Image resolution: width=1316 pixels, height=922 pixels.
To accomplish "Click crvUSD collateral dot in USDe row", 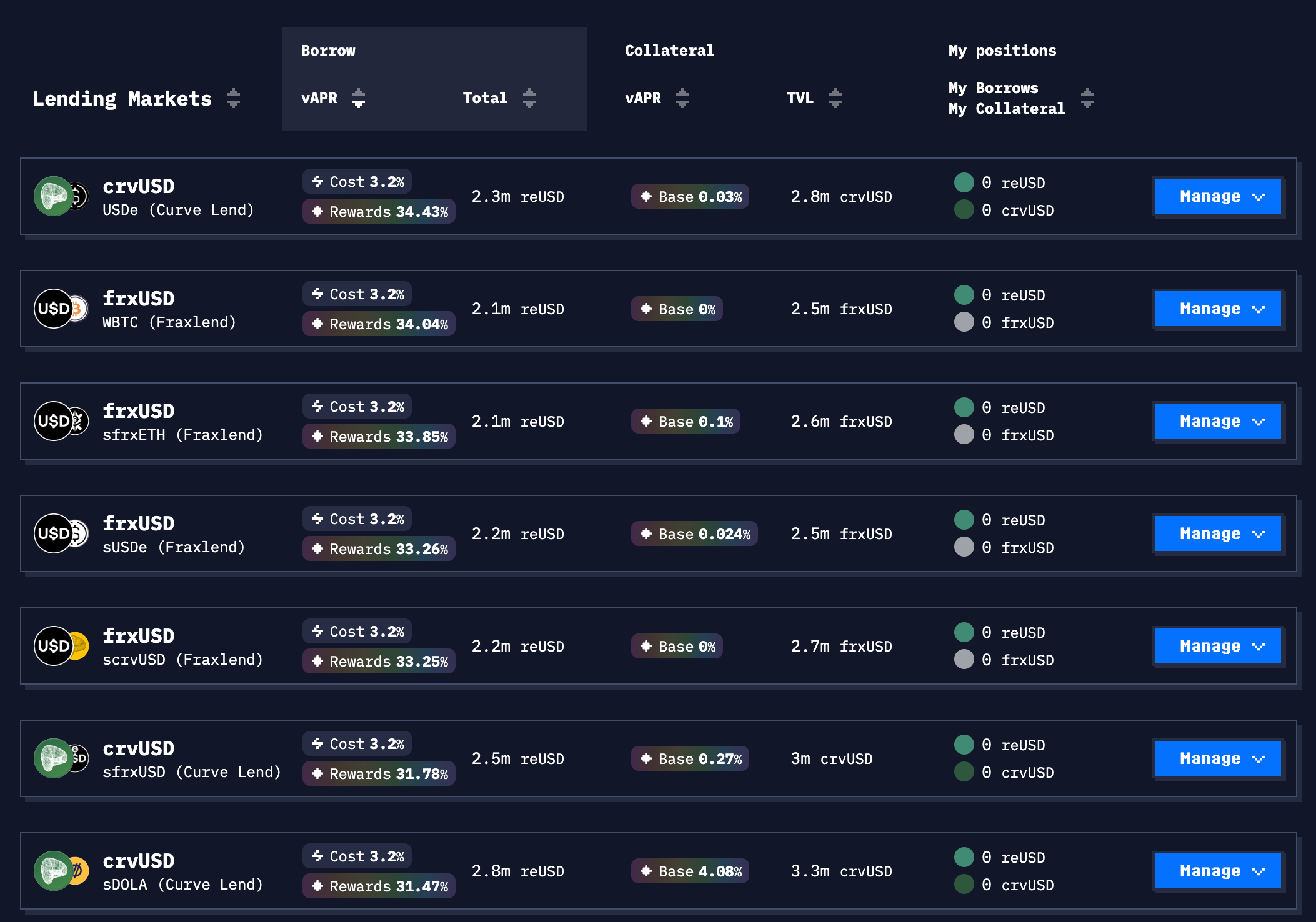I will point(964,209).
